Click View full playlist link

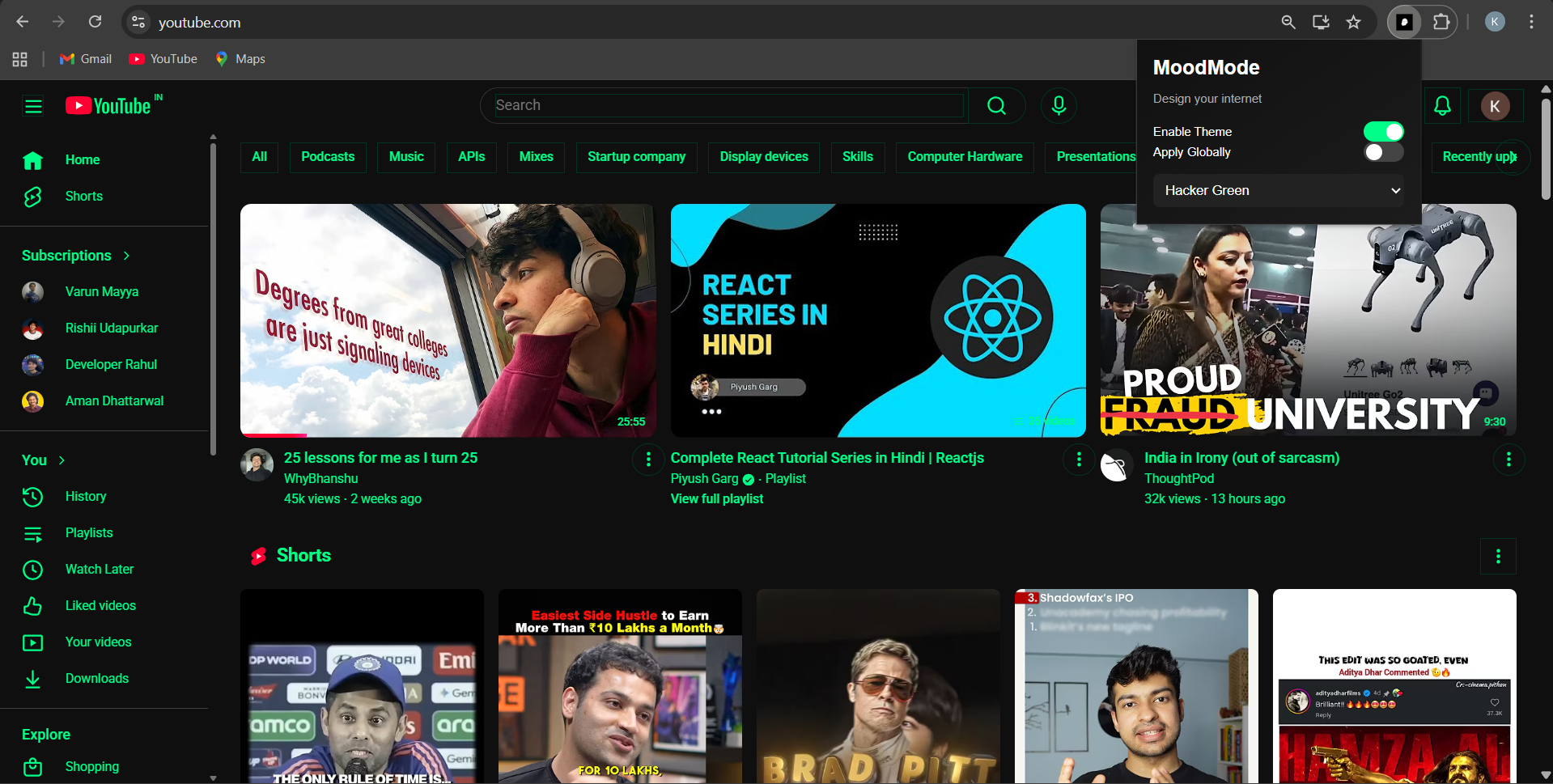[717, 499]
